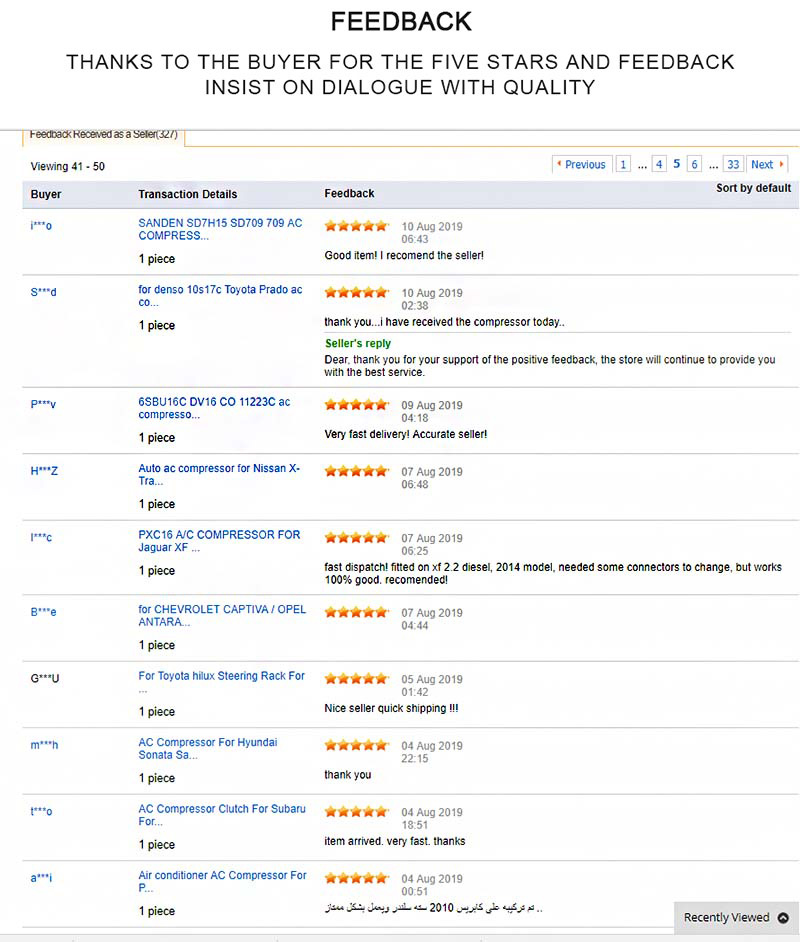
Task: Go to the Next feedback page
Action: pos(767,165)
